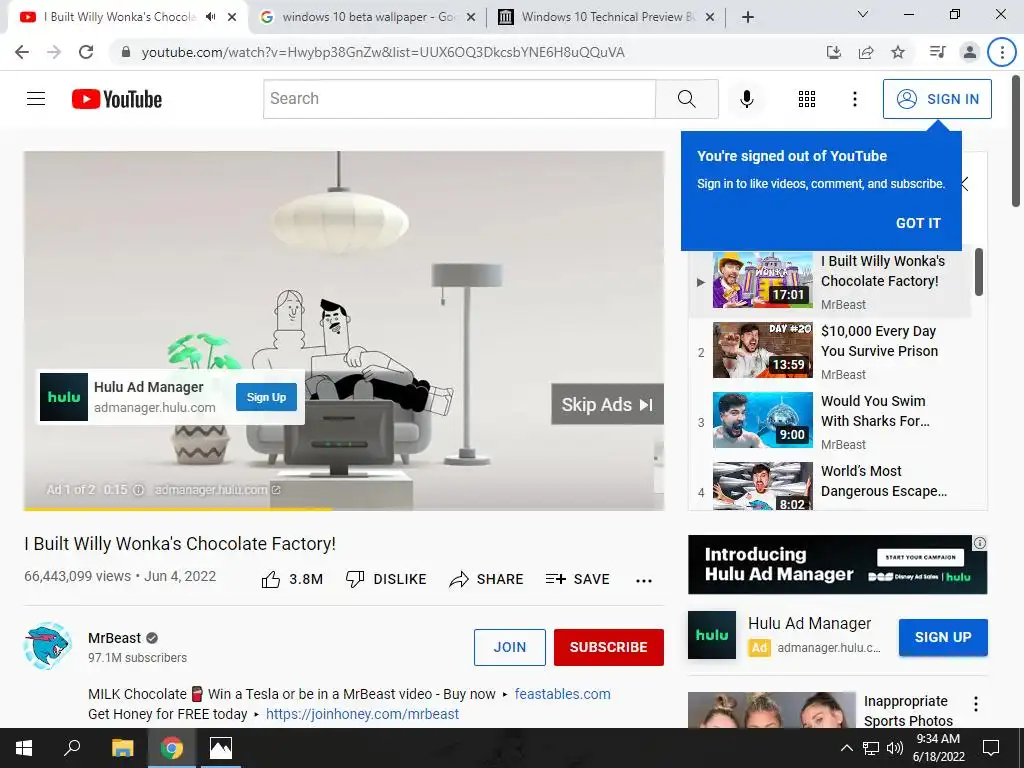Open Windows Start menu
Screen dimensions: 1024x768
pyautogui.click(x=24, y=748)
